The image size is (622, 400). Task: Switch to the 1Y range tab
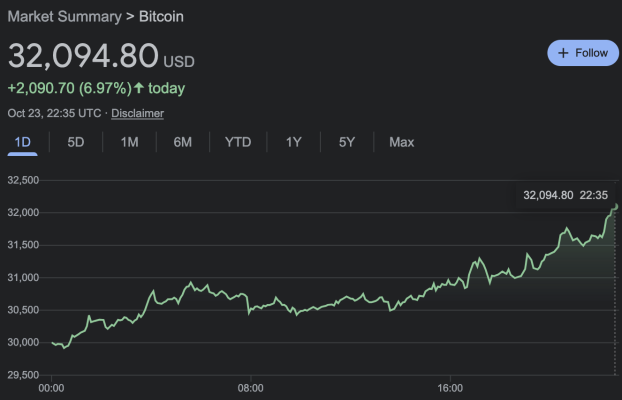(294, 142)
